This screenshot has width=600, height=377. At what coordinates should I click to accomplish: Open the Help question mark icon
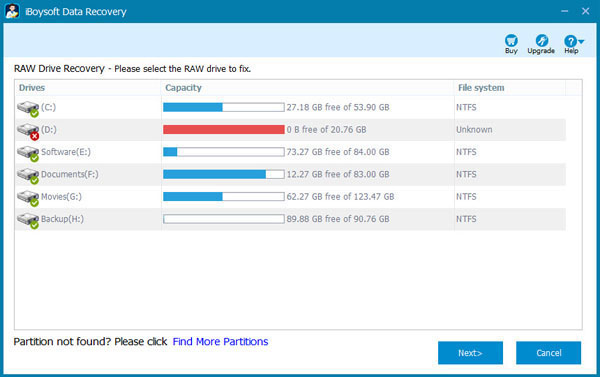pyautogui.click(x=570, y=41)
